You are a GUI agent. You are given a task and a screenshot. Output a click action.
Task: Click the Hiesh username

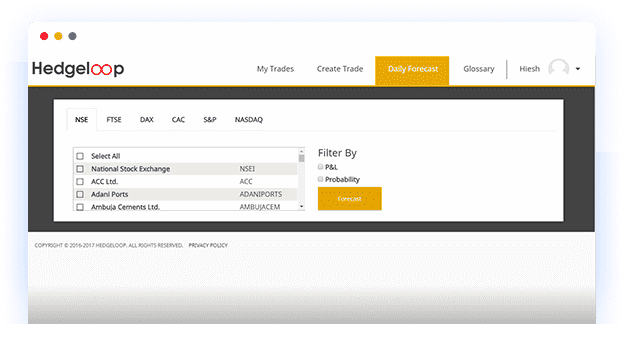click(530, 69)
